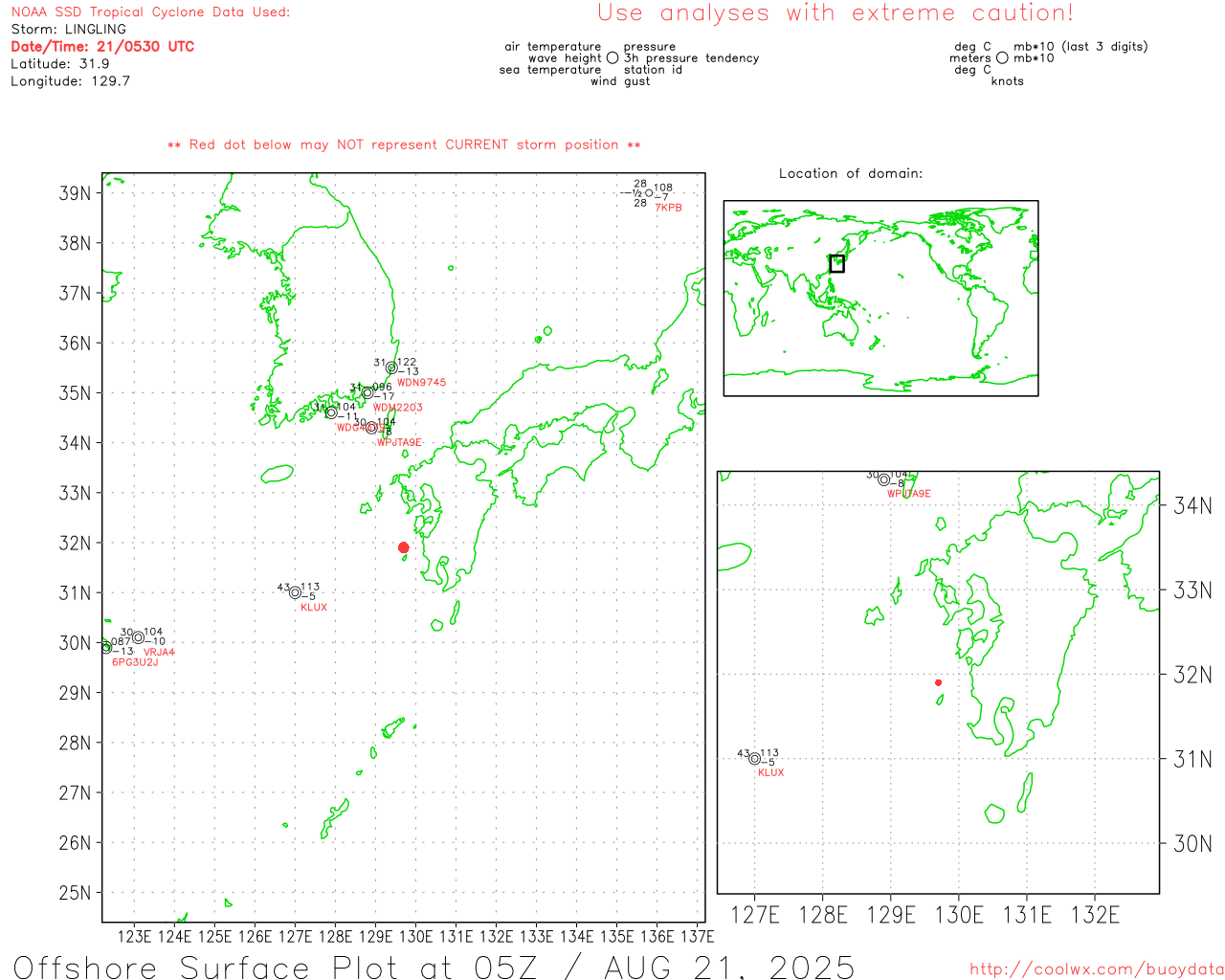Click 'NOAA SSD Tropical Cyclone Data Used:' header
Image resolution: width=1225 pixels, height=980 pixels.
click(x=150, y=12)
